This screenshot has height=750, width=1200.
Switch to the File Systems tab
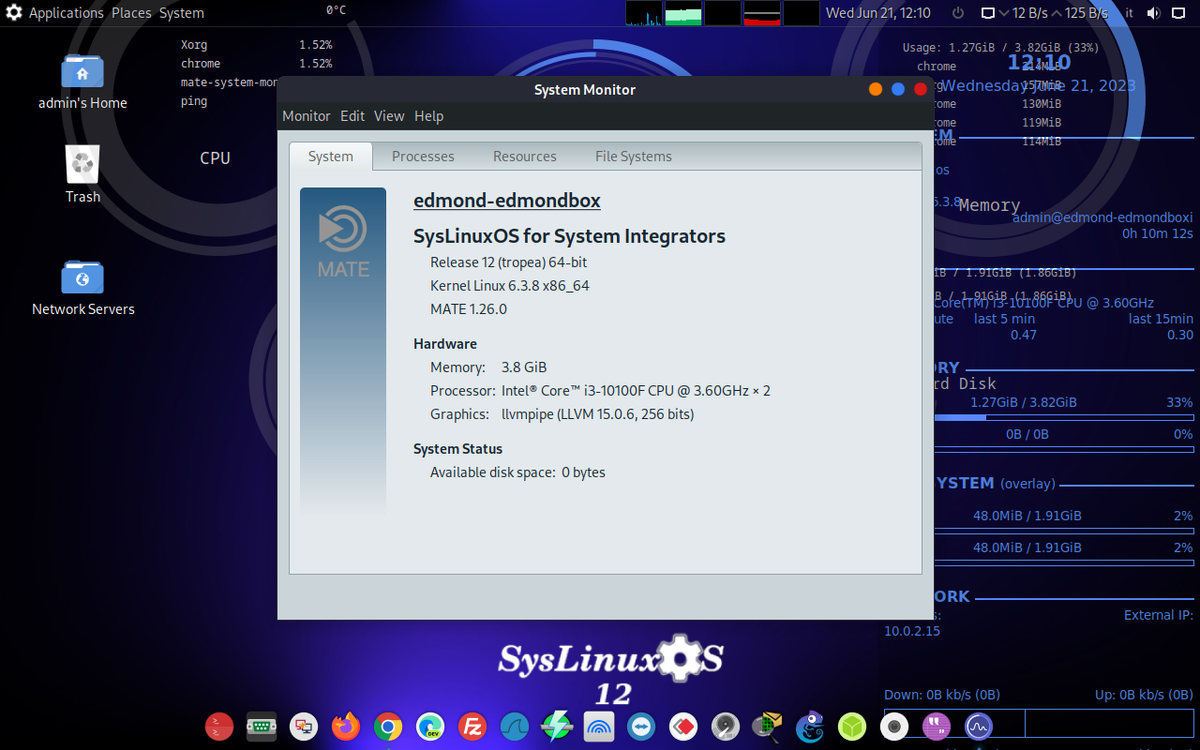coord(634,156)
